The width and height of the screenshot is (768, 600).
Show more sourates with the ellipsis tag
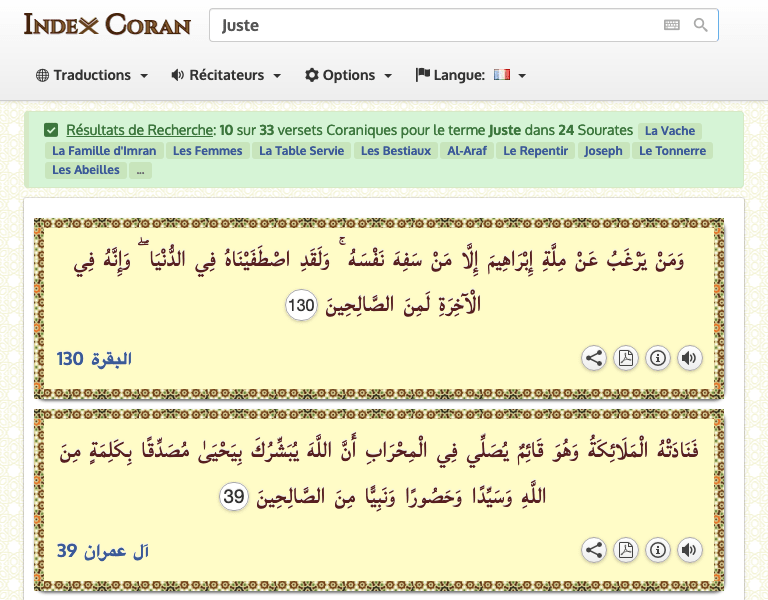(x=142, y=170)
